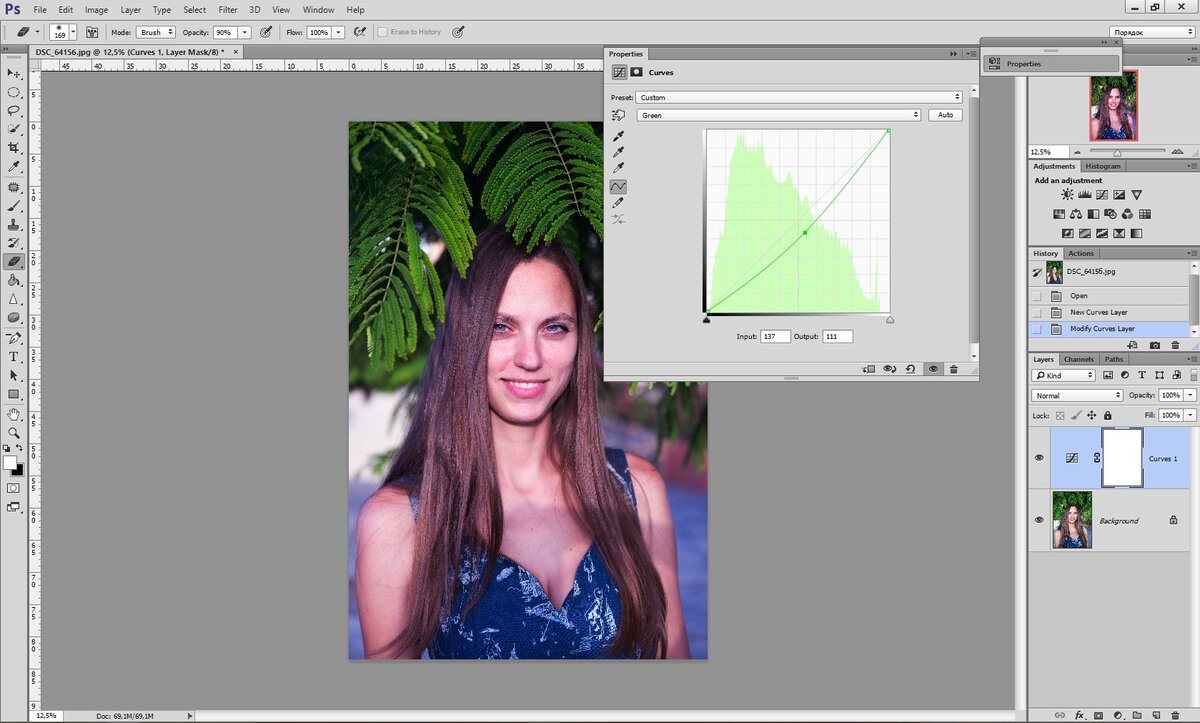Viewport: 1200px width, 723px height.
Task: Open the Opacity 90% slider arrow
Action: [245, 32]
